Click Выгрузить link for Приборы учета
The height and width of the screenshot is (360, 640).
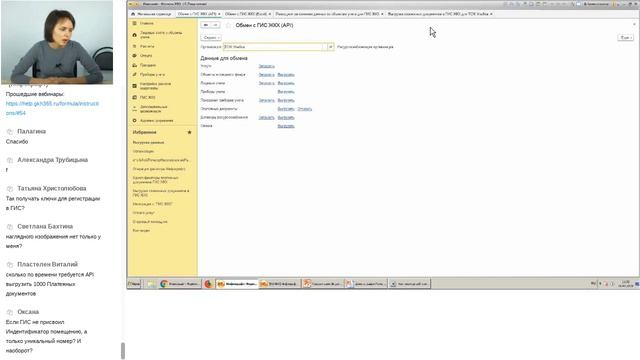286,92
